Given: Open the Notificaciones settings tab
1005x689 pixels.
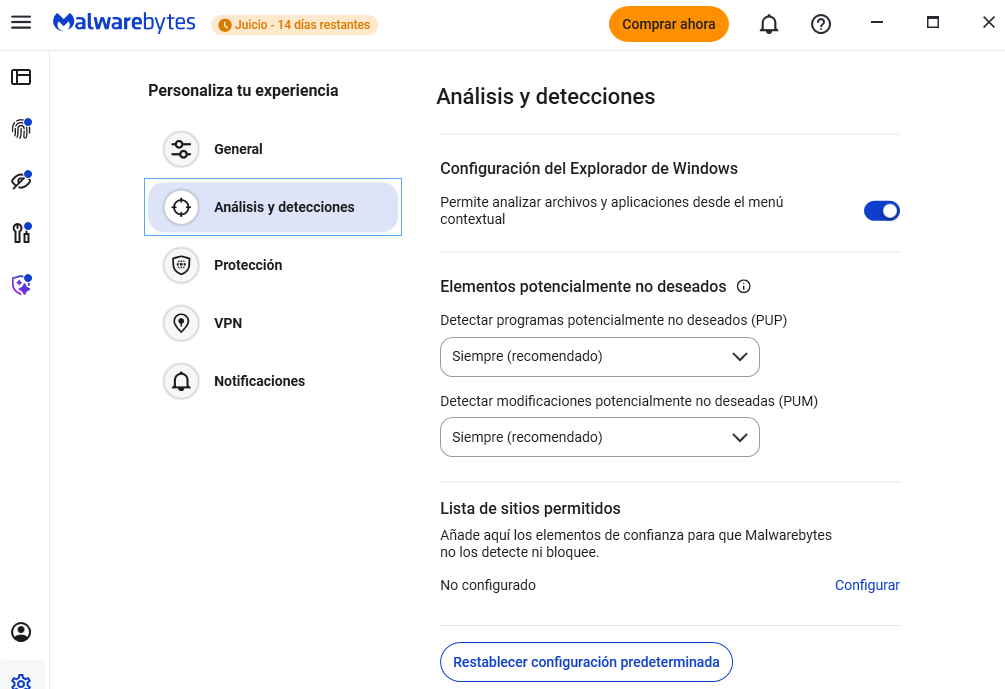Looking at the screenshot, I should (259, 381).
